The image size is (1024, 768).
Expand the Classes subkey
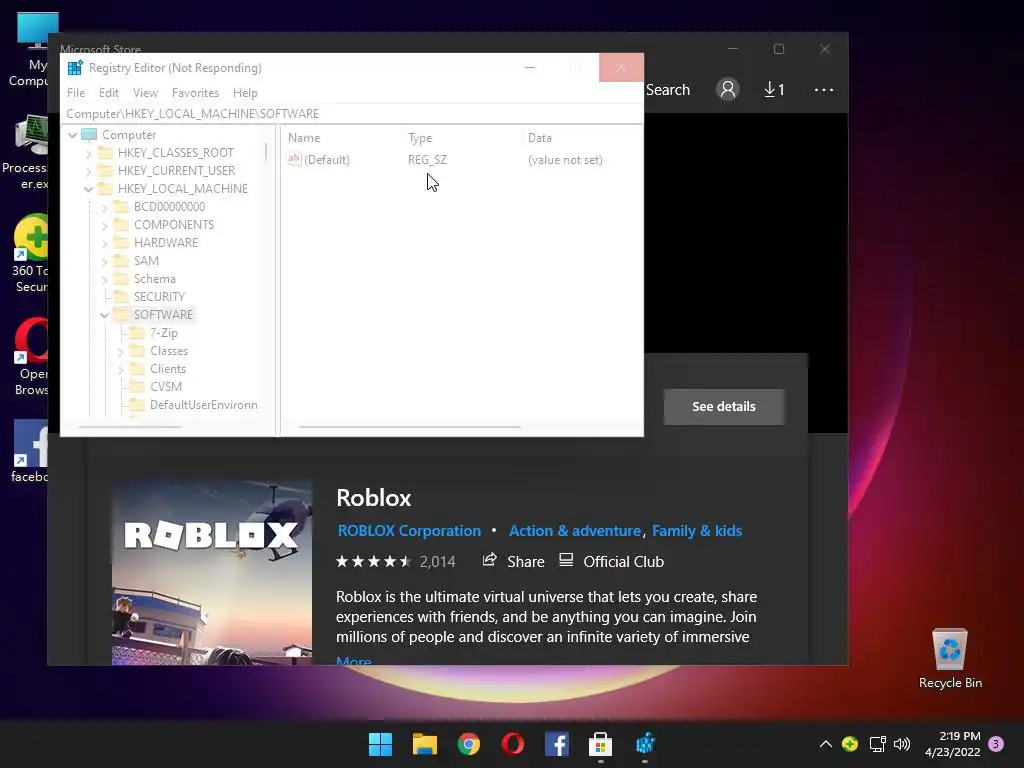pyautogui.click(x=121, y=351)
